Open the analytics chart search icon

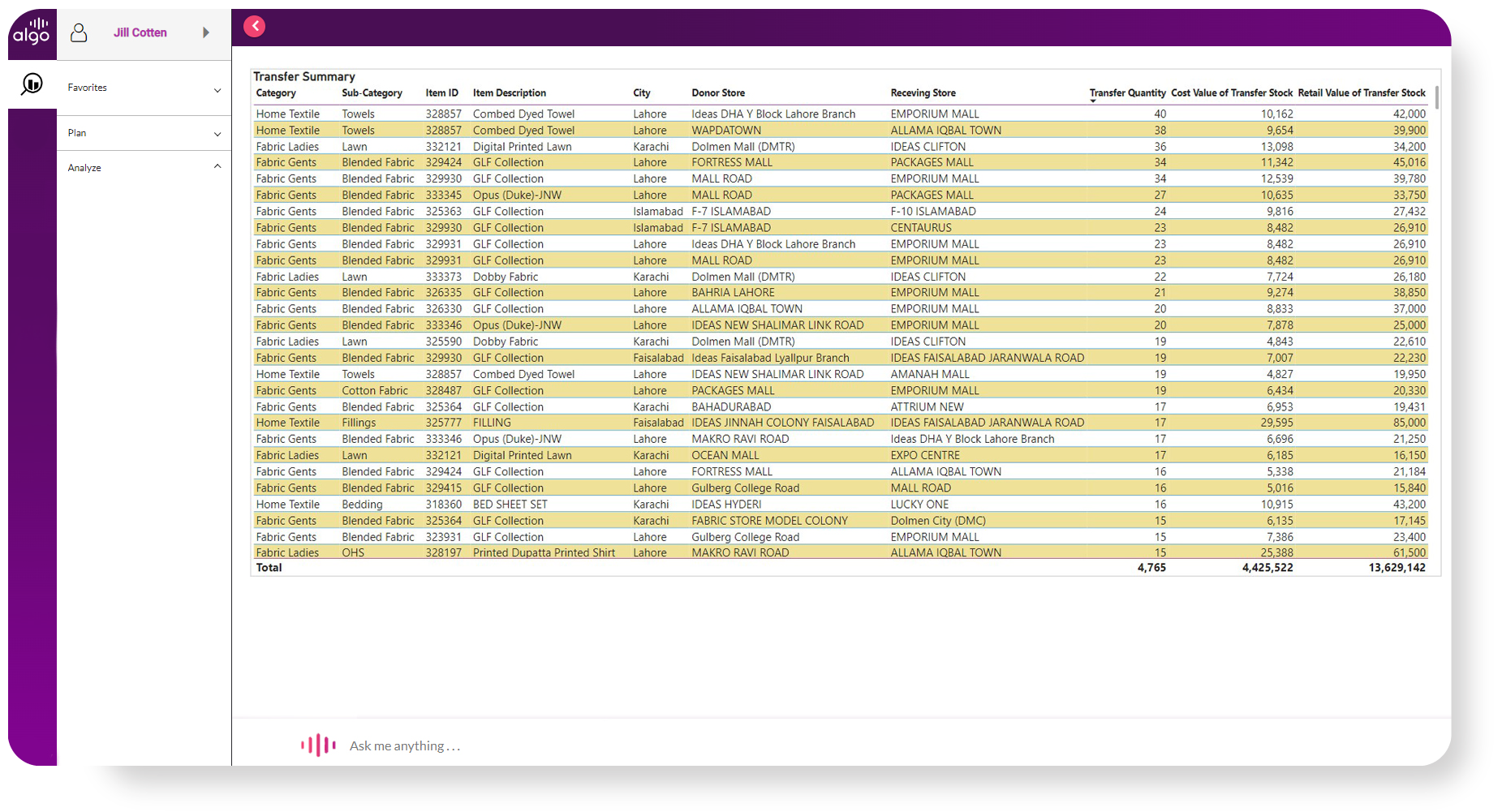[32, 84]
